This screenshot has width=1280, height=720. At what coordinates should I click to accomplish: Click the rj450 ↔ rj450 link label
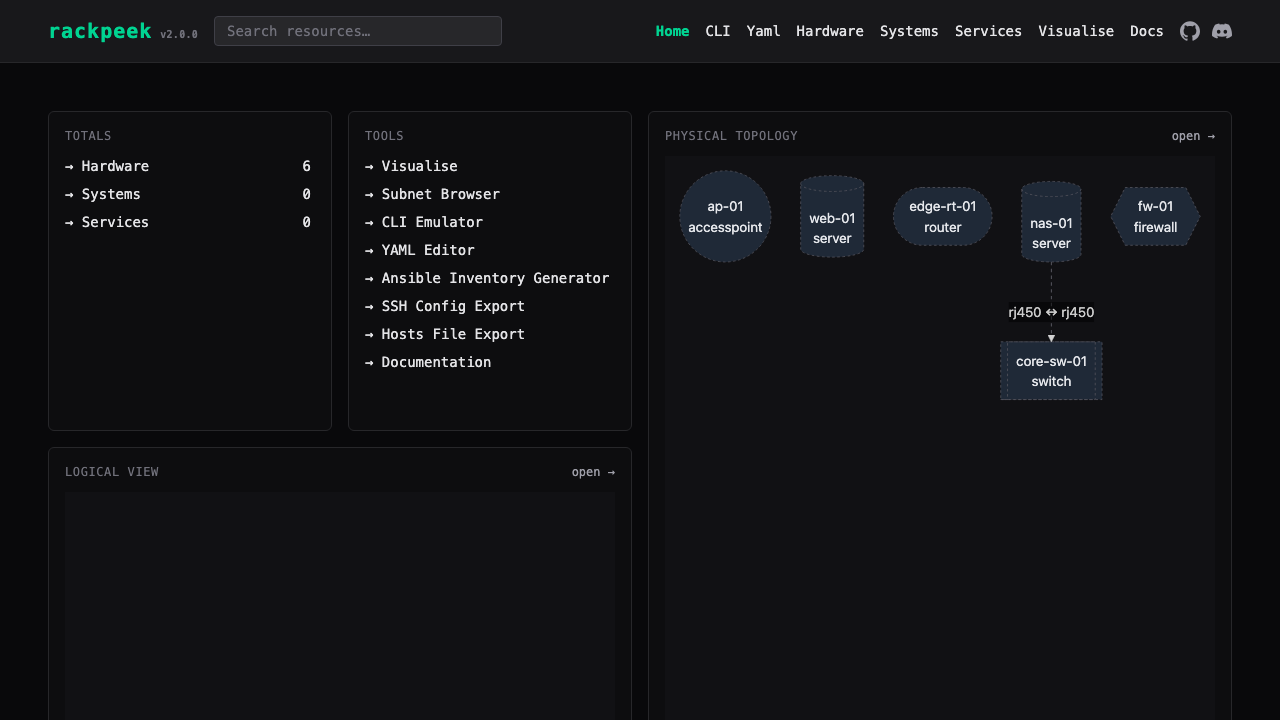point(1051,312)
